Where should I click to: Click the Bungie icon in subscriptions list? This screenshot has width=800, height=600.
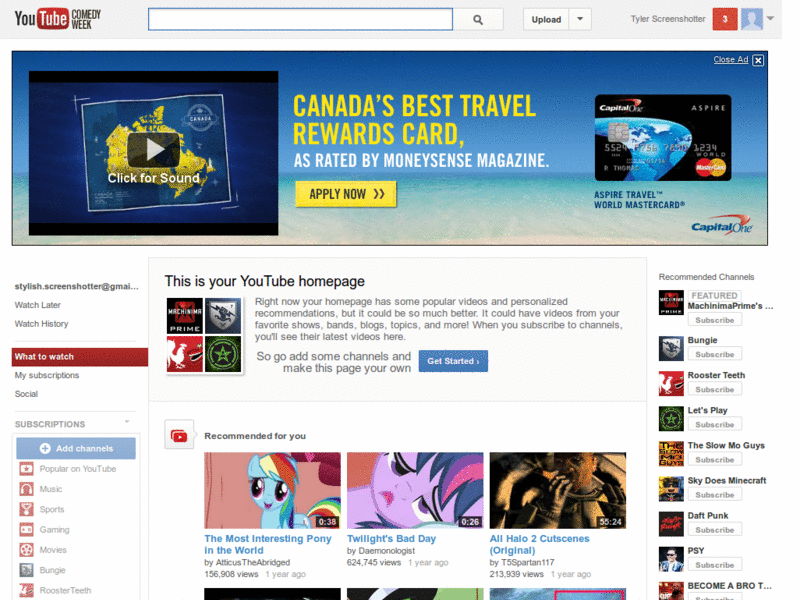tap(27, 570)
